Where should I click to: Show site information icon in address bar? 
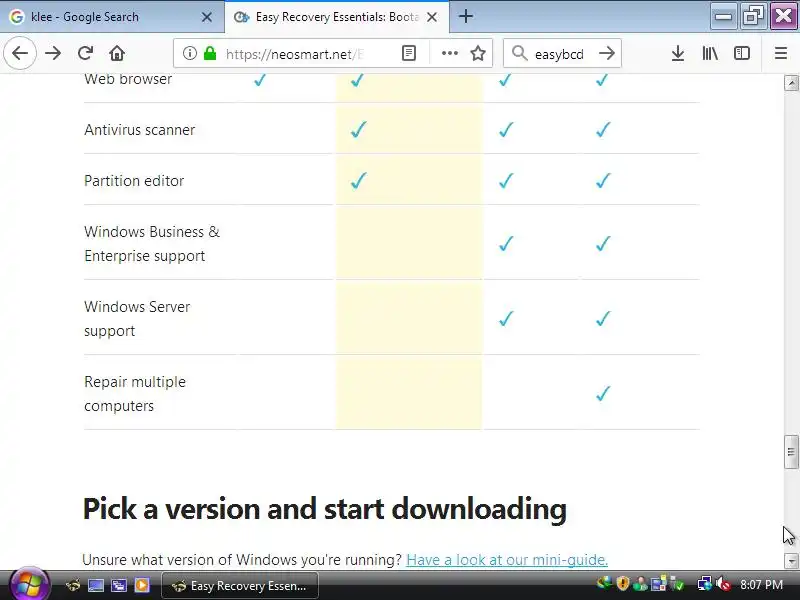[189, 53]
